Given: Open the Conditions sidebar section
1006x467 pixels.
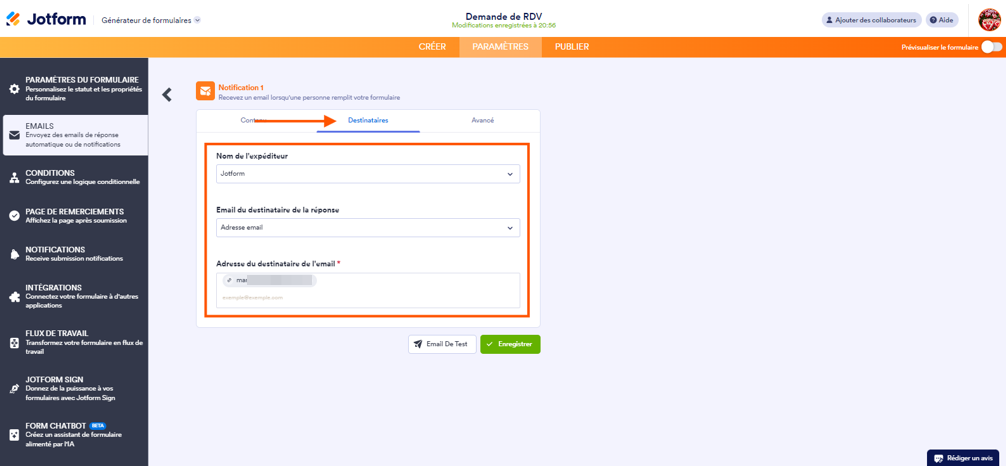Looking at the screenshot, I should click(74, 177).
